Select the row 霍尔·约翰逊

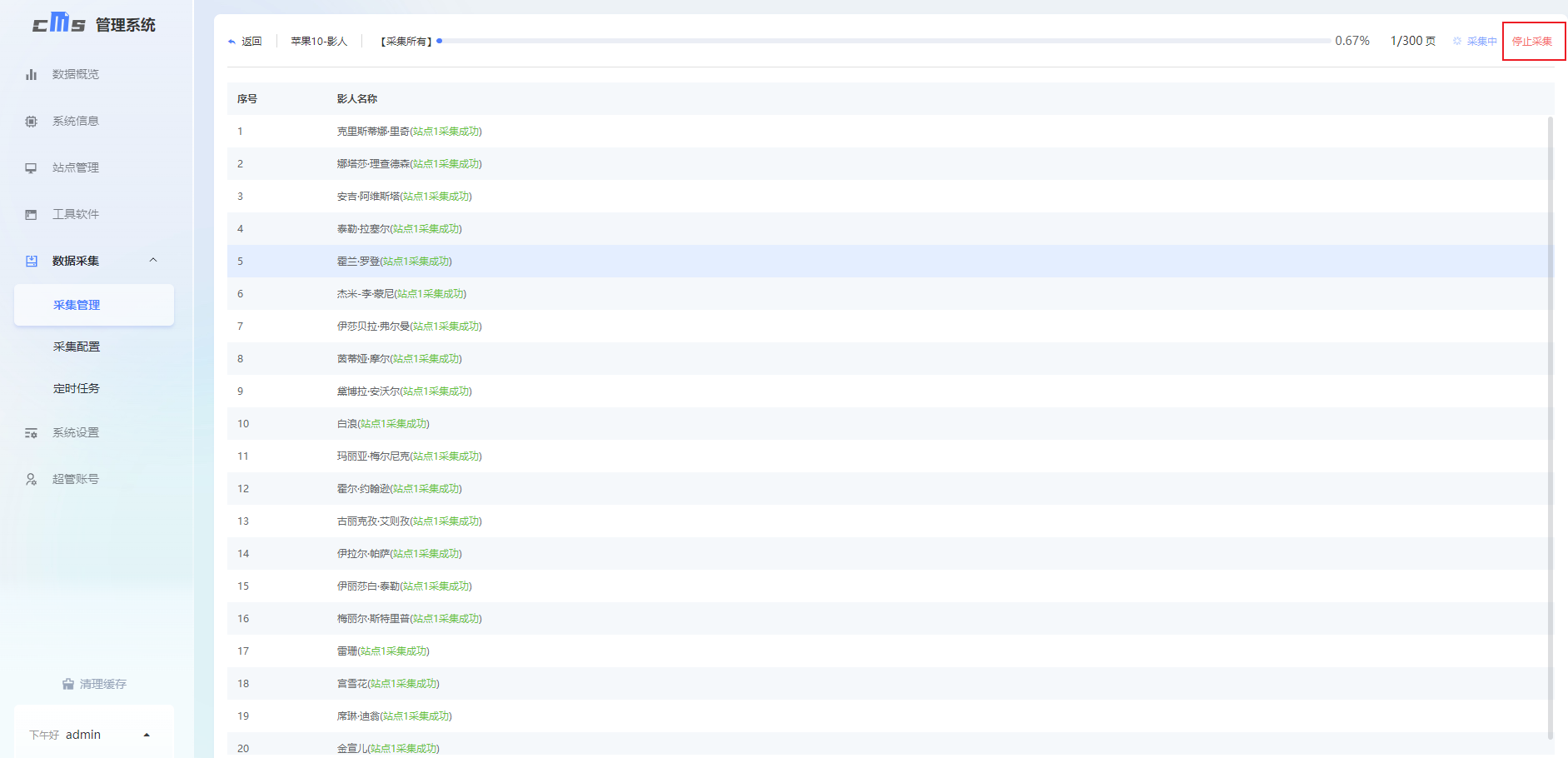[890, 488]
